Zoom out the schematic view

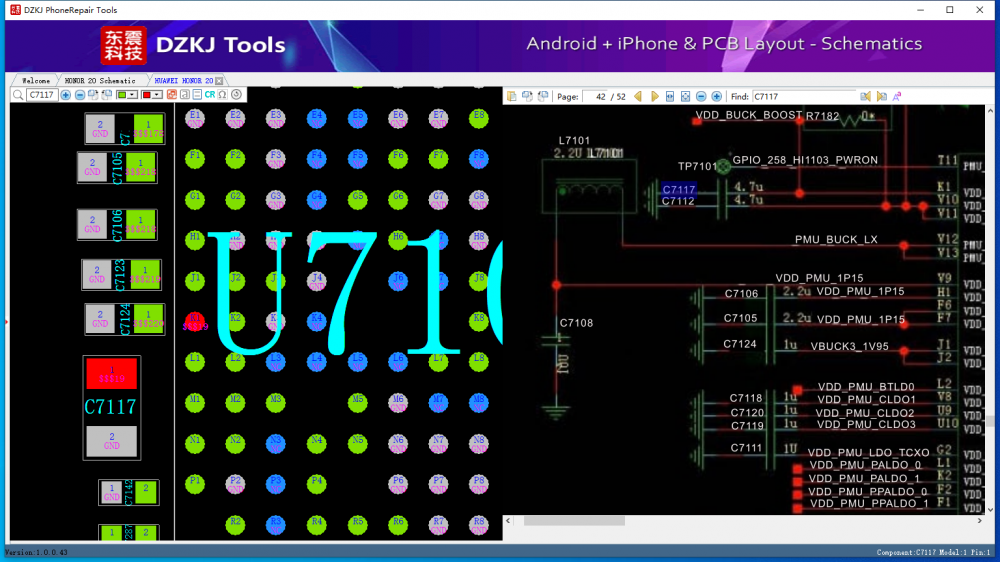(701, 96)
